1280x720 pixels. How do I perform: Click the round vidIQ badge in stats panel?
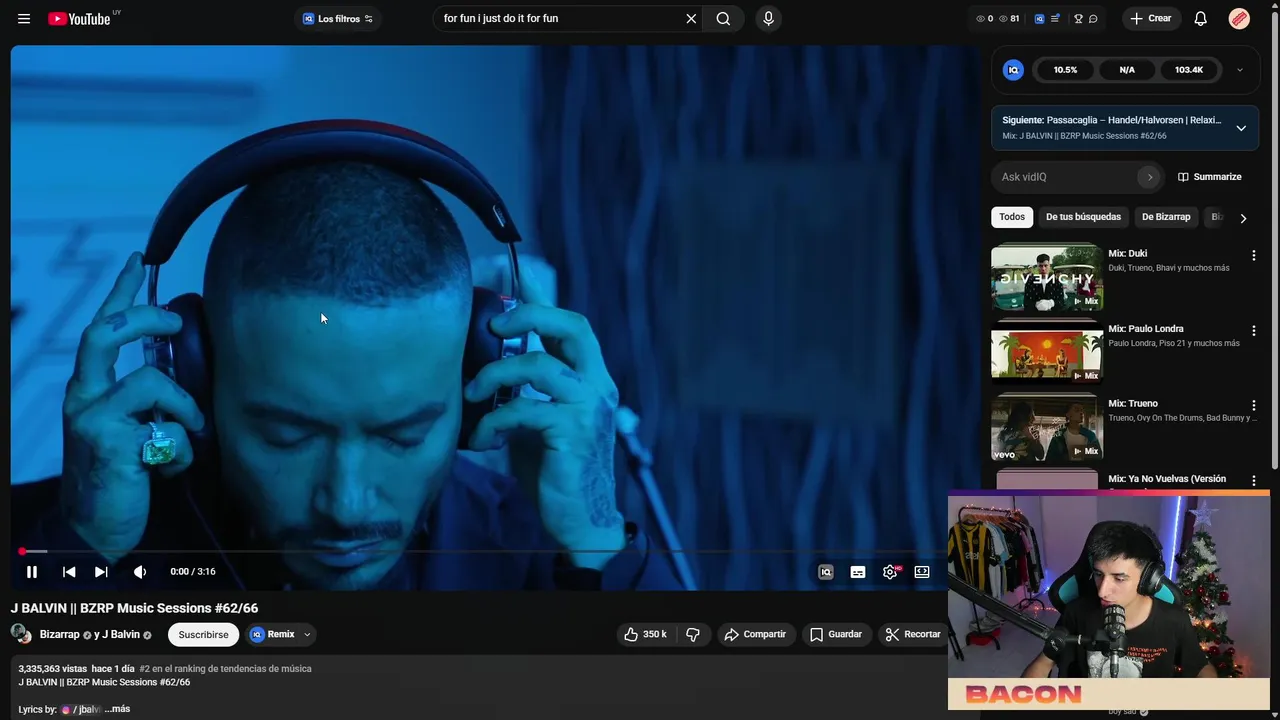coord(1013,70)
